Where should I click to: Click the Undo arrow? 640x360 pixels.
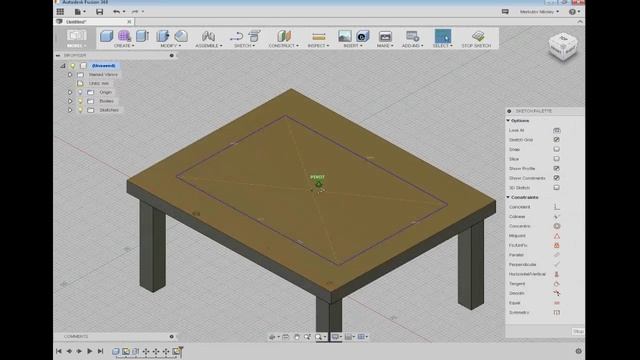117,11
